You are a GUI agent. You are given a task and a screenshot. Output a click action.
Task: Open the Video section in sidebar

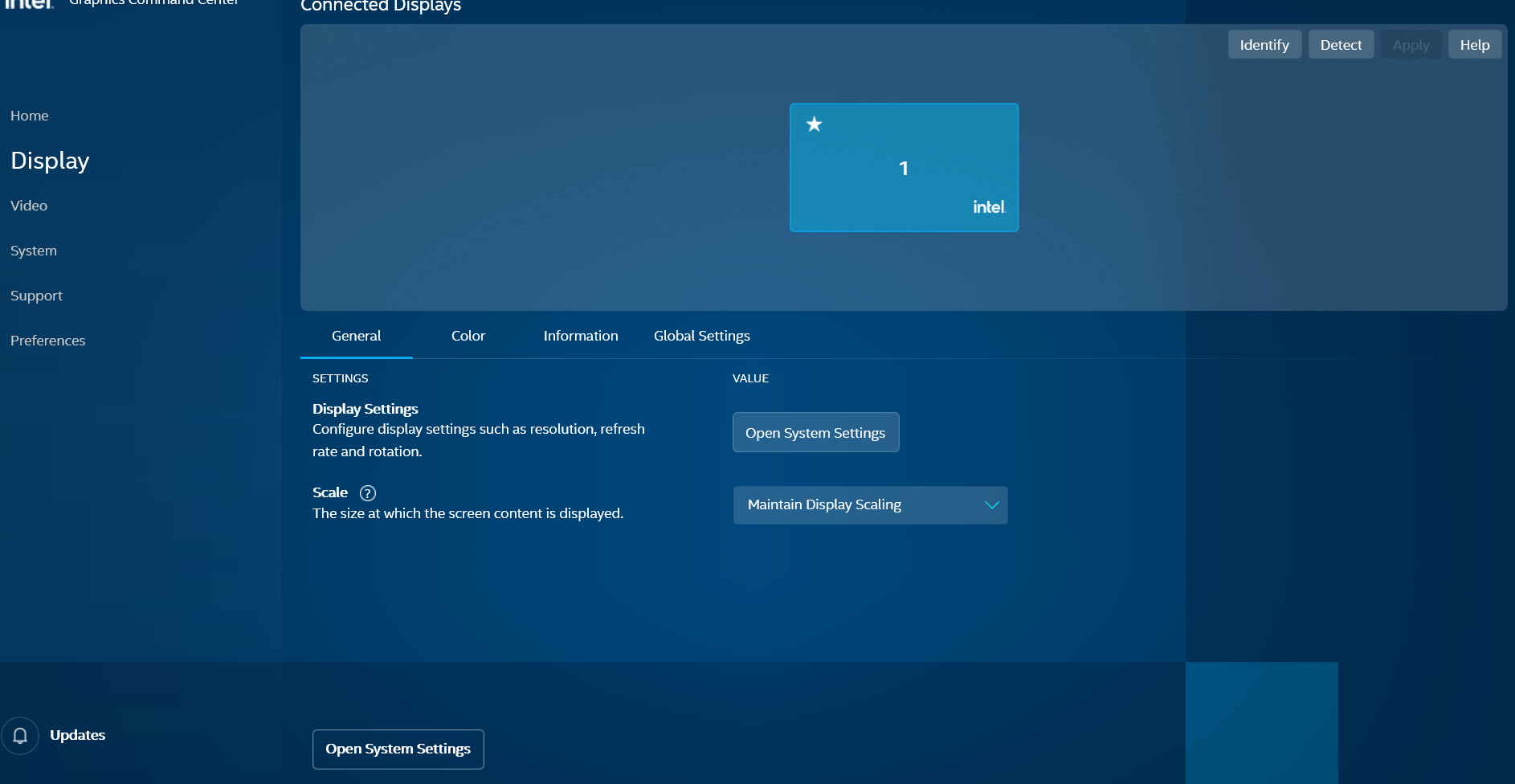click(29, 206)
